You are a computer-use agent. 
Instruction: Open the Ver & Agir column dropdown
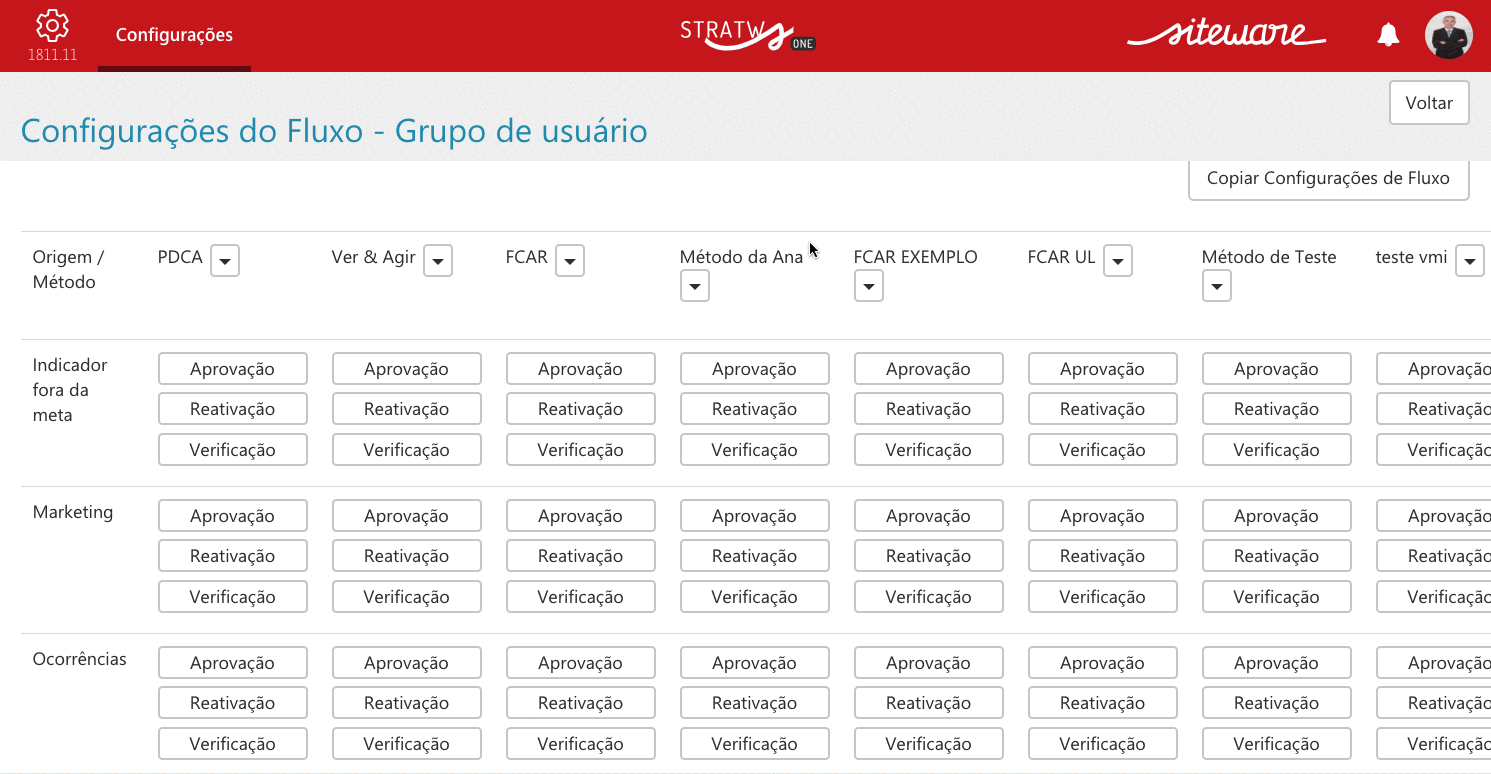coord(438,261)
